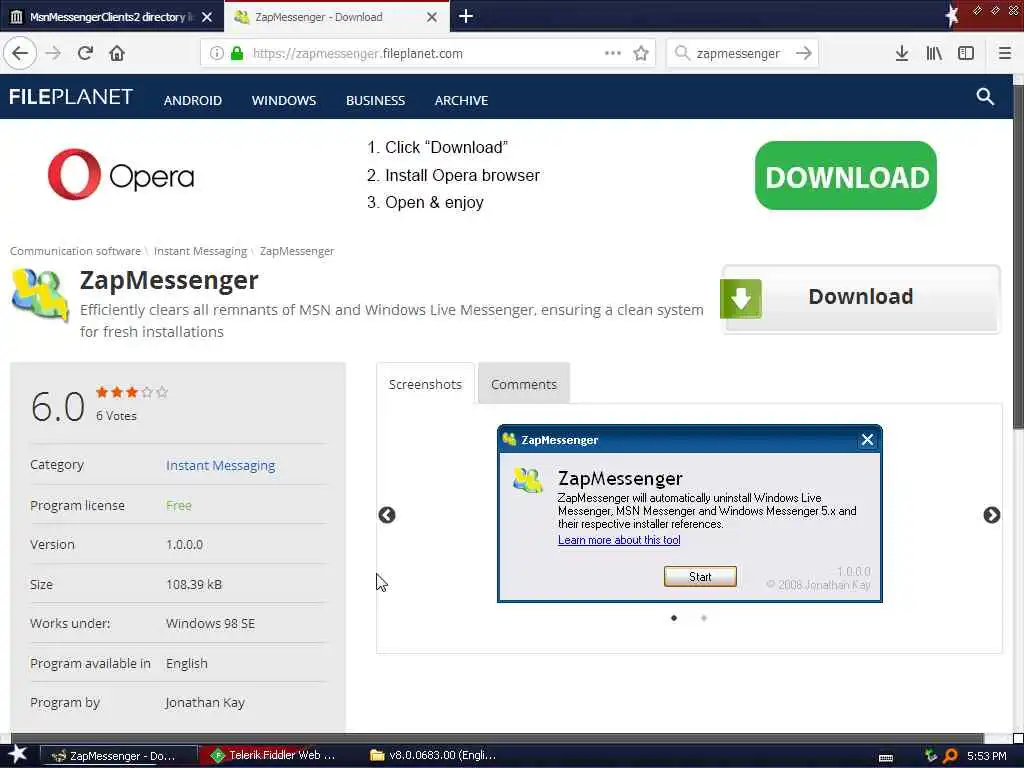Image resolution: width=1024 pixels, height=768 pixels.
Task: Open the BUSINESS menu item
Action: coord(376,101)
